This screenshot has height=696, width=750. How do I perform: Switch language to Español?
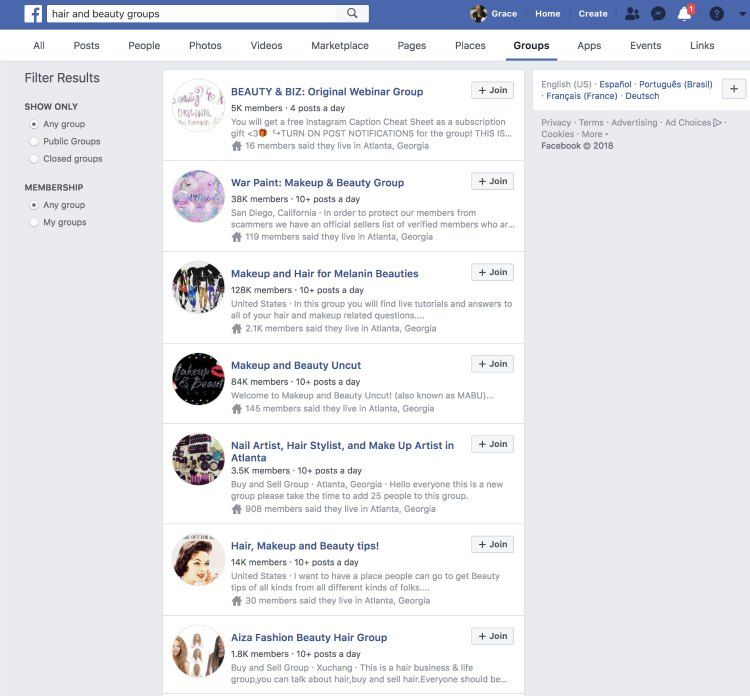(615, 84)
